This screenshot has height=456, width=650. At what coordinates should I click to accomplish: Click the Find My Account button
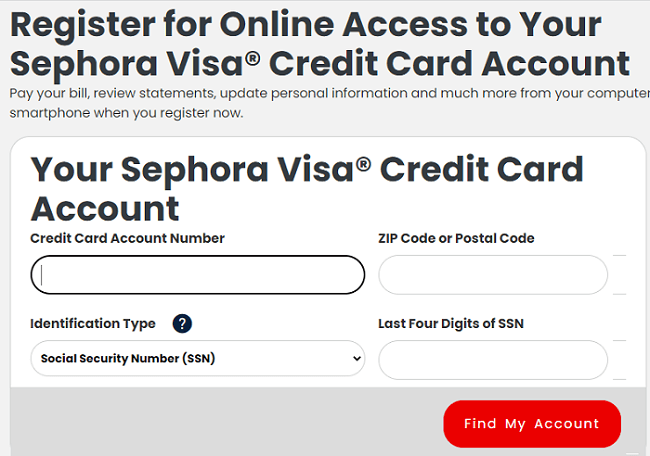(x=532, y=424)
